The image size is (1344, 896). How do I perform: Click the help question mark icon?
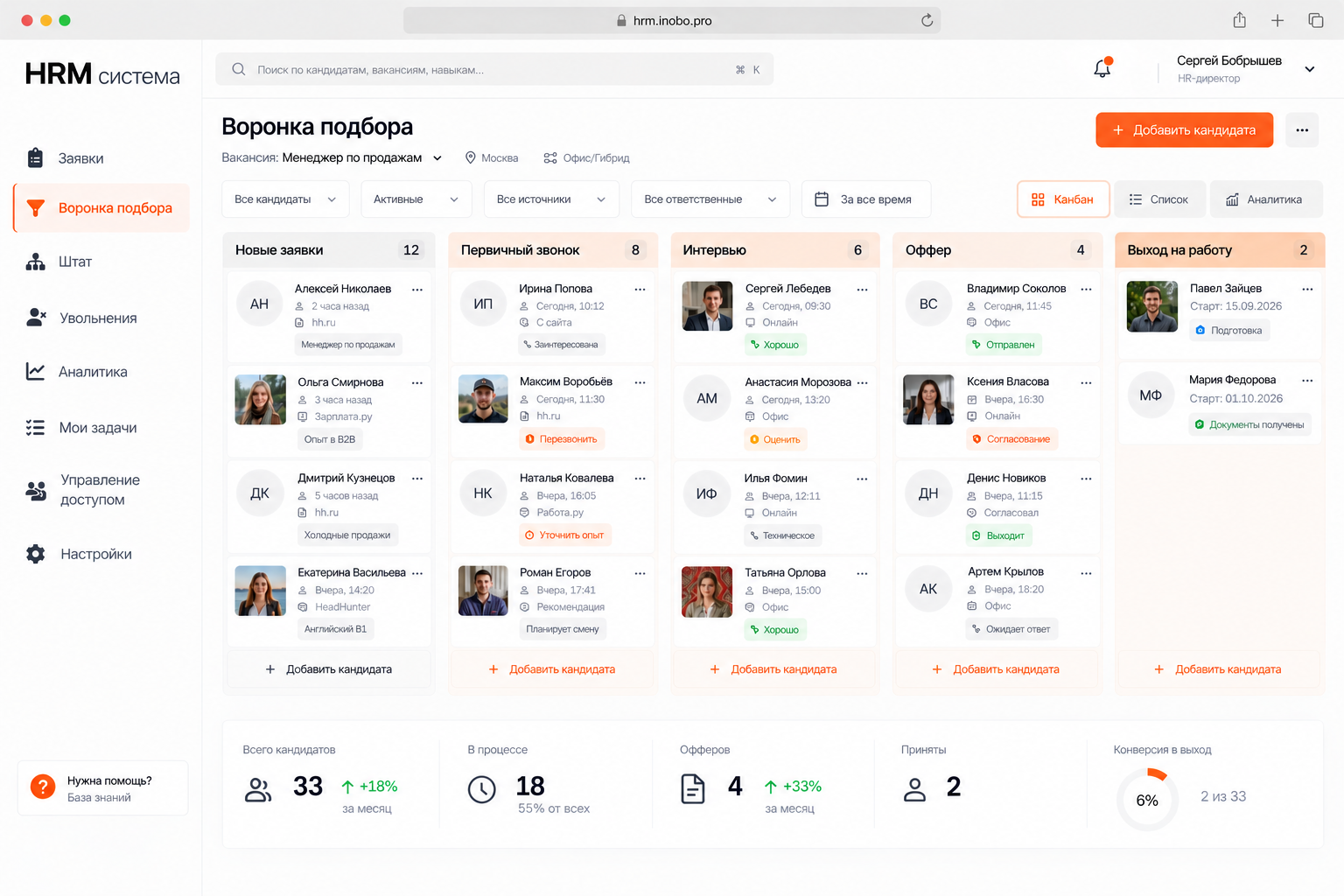point(43,787)
